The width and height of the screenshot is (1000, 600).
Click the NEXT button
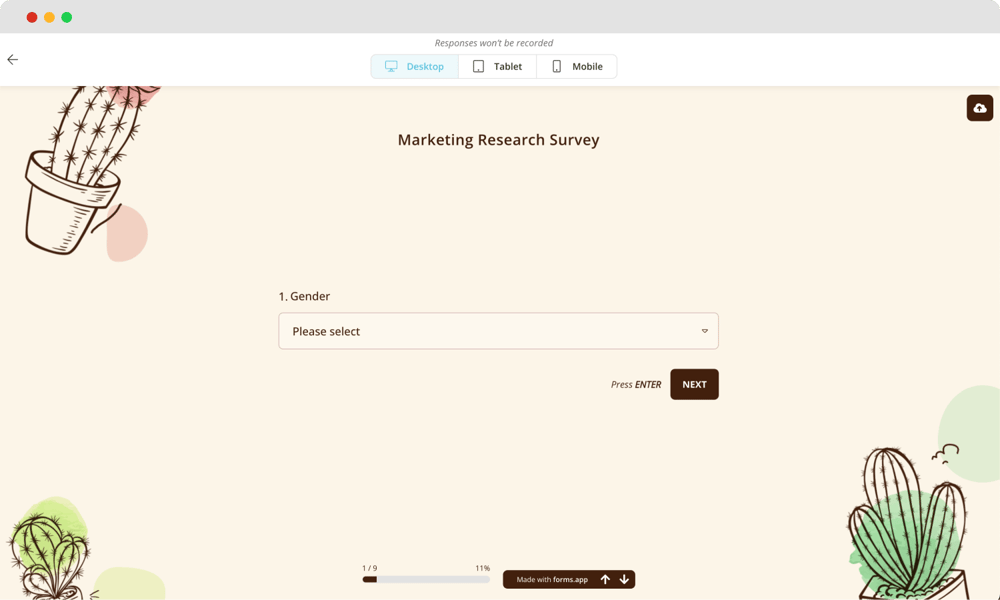pyautogui.click(x=694, y=384)
